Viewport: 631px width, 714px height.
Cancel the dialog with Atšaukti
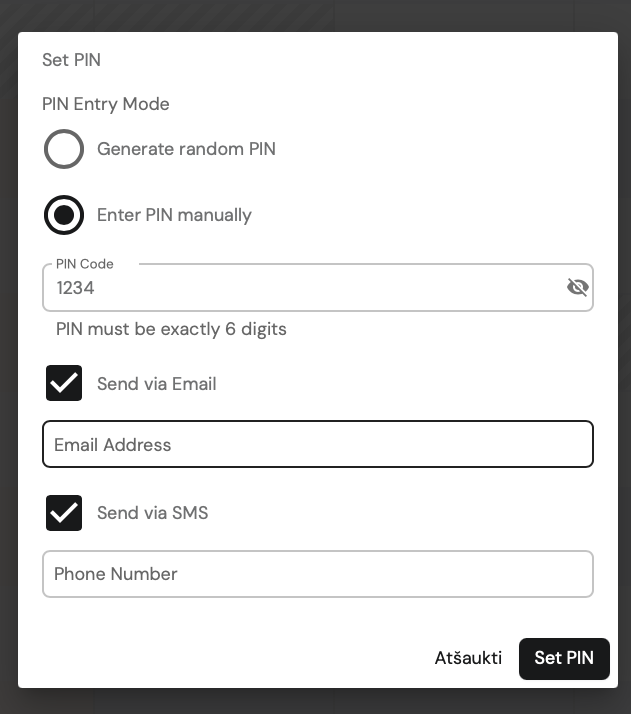[468, 658]
